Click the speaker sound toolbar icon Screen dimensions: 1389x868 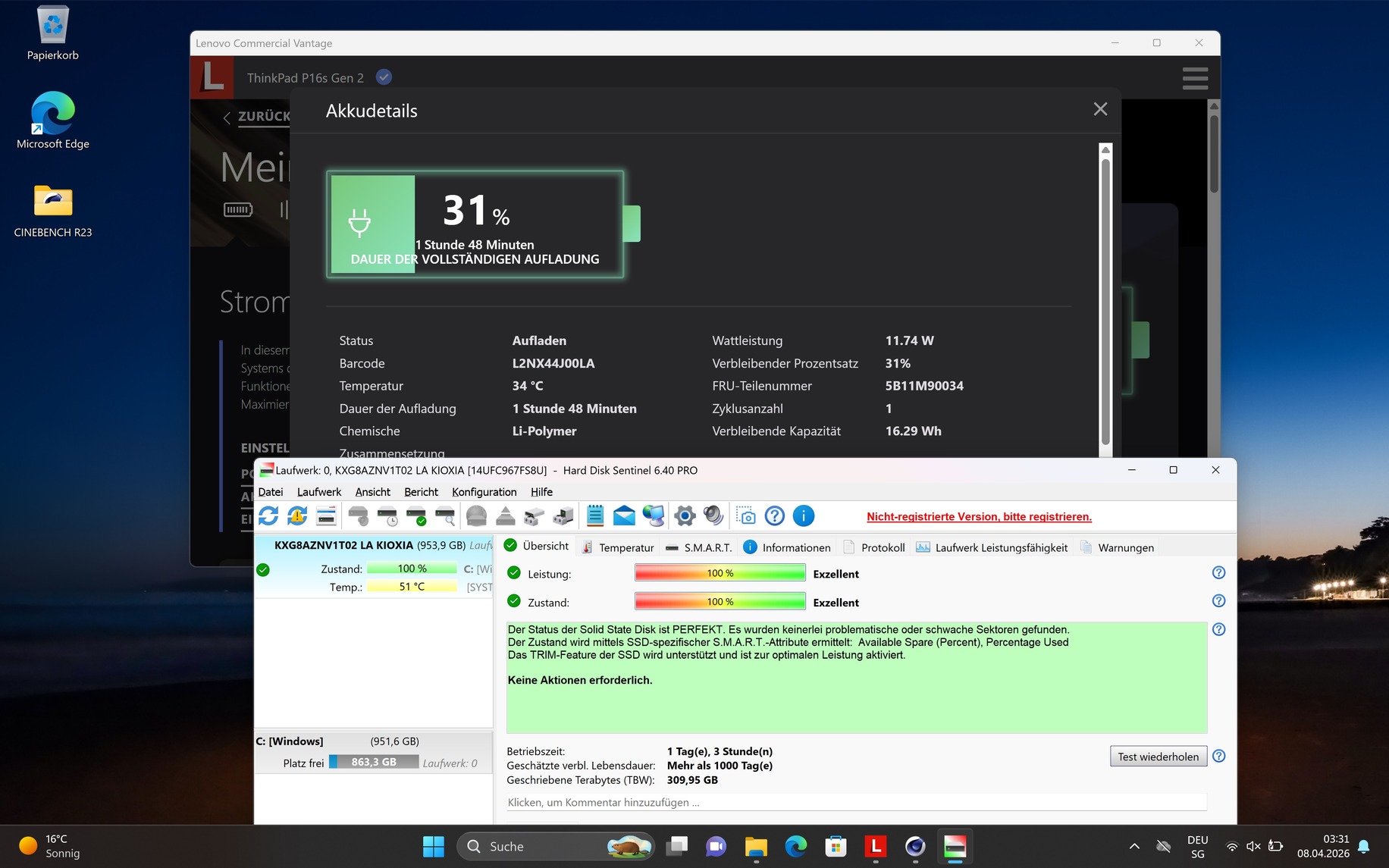coord(713,516)
